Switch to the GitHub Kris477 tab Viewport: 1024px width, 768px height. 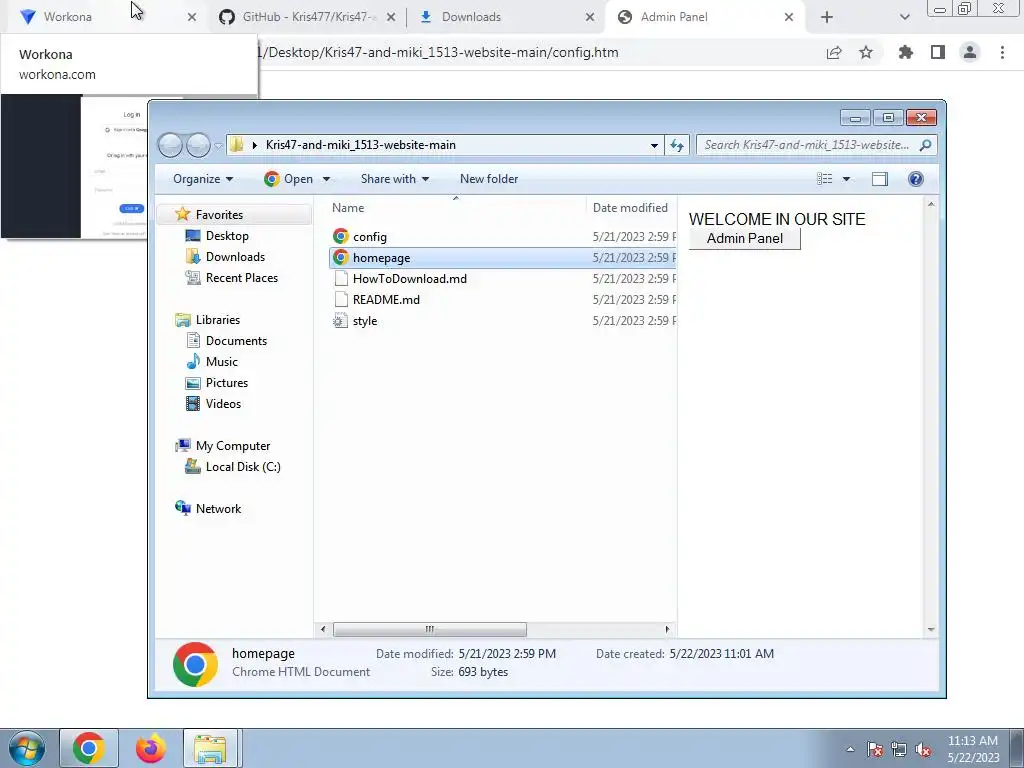point(306,17)
